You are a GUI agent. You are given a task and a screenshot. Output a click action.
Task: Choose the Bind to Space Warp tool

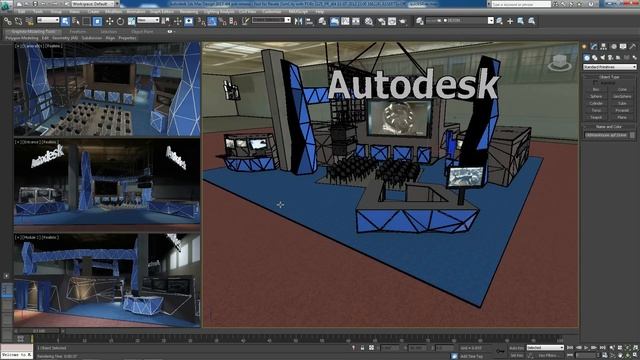coord(29,21)
